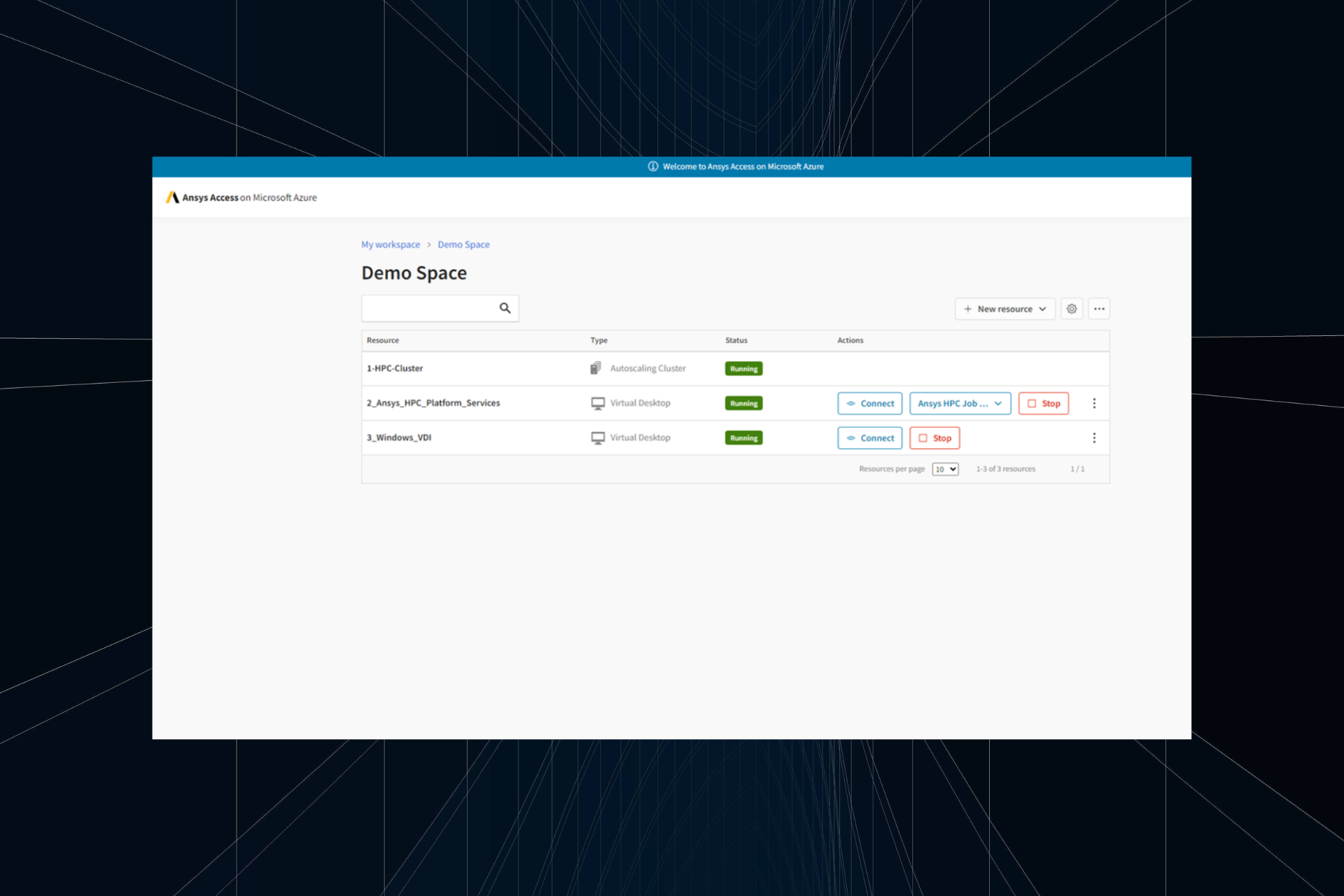Stop the 3_Windows_VDI resource
The height and width of the screenshot is (896, 1344).
click(934, 438)
